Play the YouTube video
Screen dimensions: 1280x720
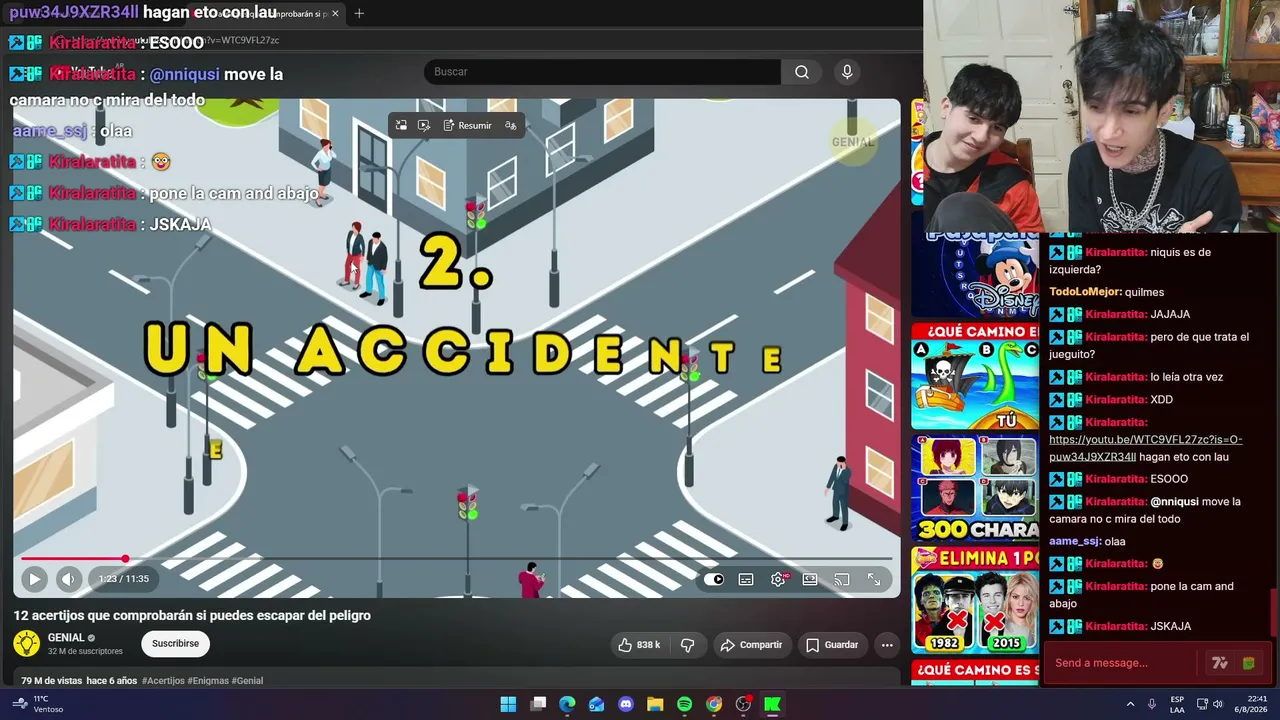point(34,579)
